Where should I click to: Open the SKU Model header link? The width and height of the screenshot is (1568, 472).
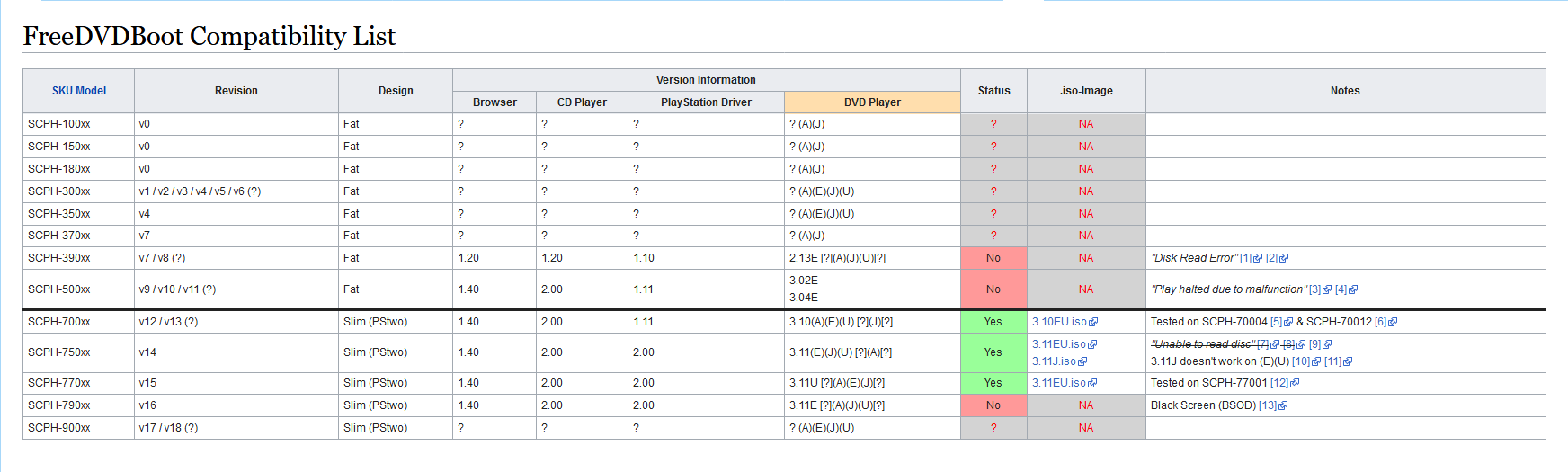click(x=79, y=91)
